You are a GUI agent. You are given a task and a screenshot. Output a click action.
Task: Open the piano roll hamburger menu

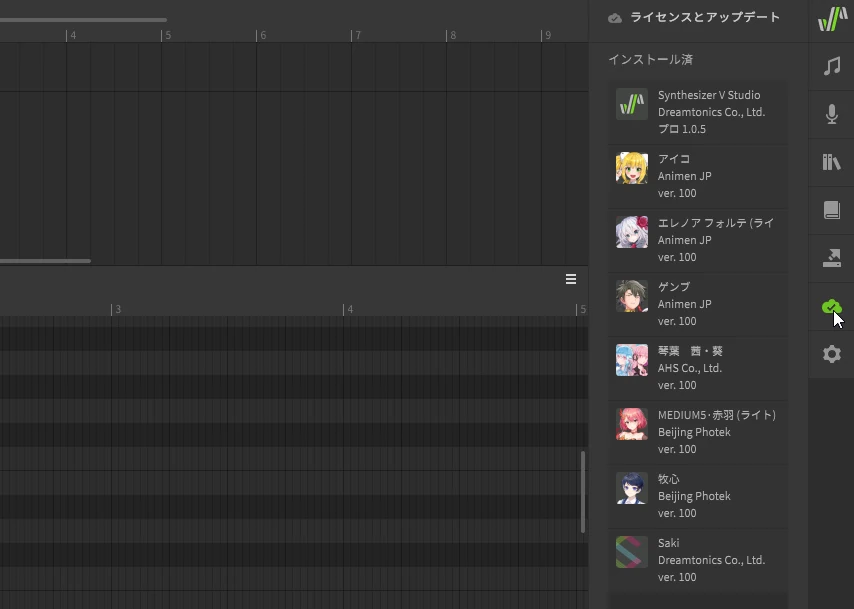(571, 279)
